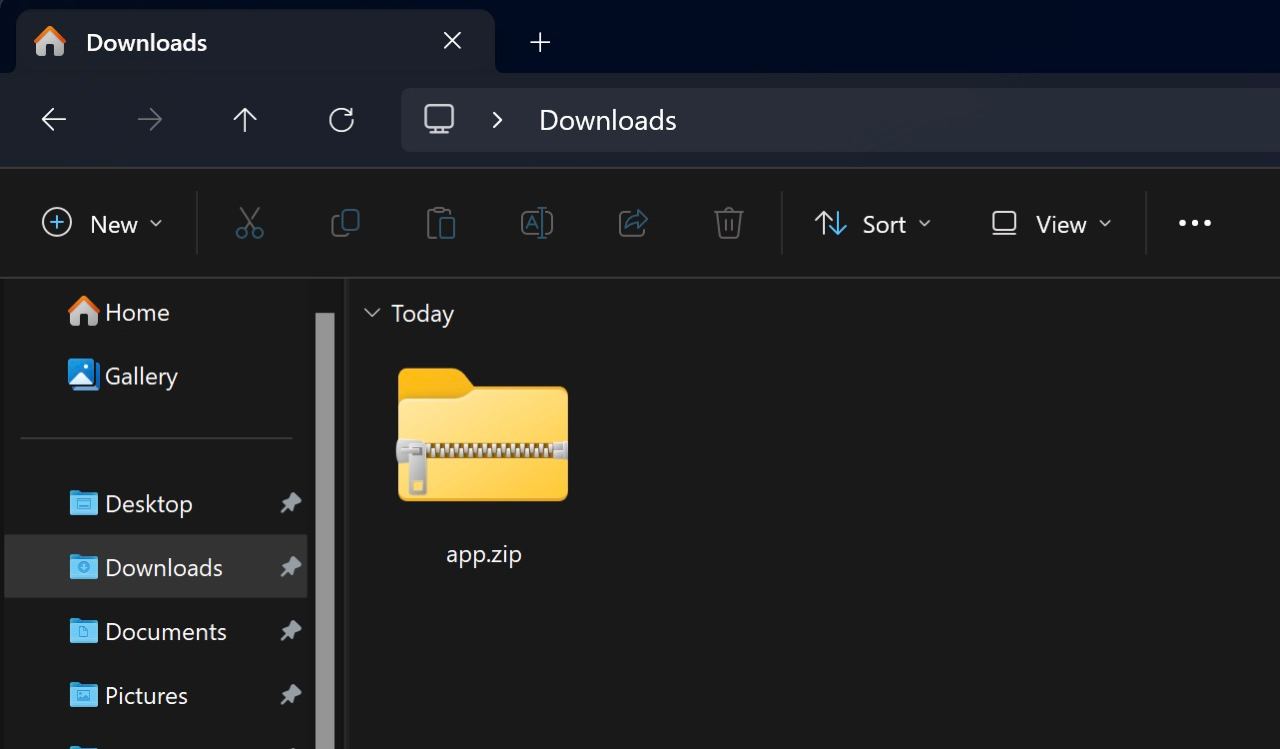Click the Cut scissors icon
This screenshot has width=1280, height=749.
pyautogui.click(x=249, y=223)
